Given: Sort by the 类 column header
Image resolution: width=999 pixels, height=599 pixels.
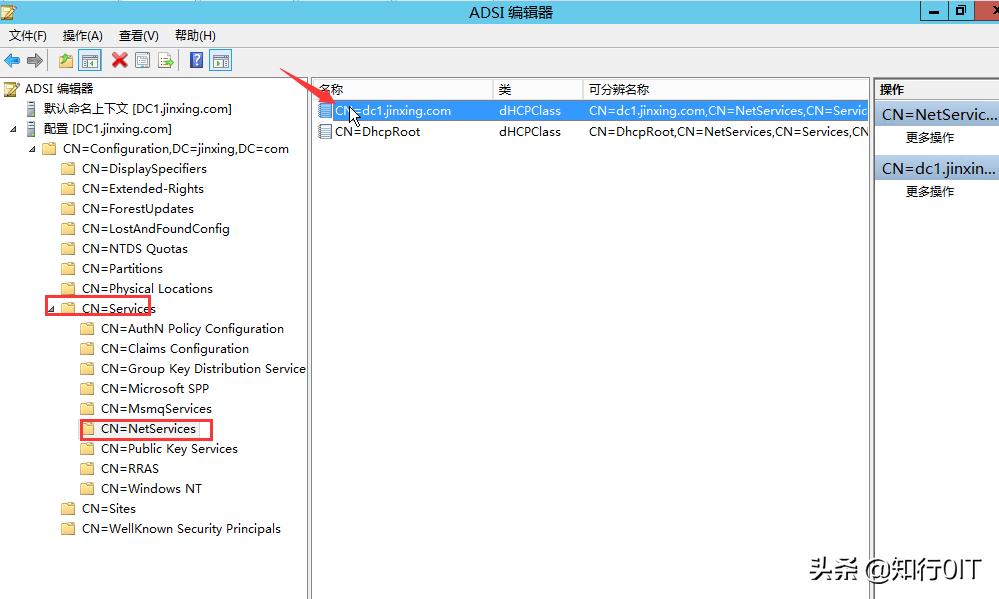Looking at the screenshot, I should (538, 89).
